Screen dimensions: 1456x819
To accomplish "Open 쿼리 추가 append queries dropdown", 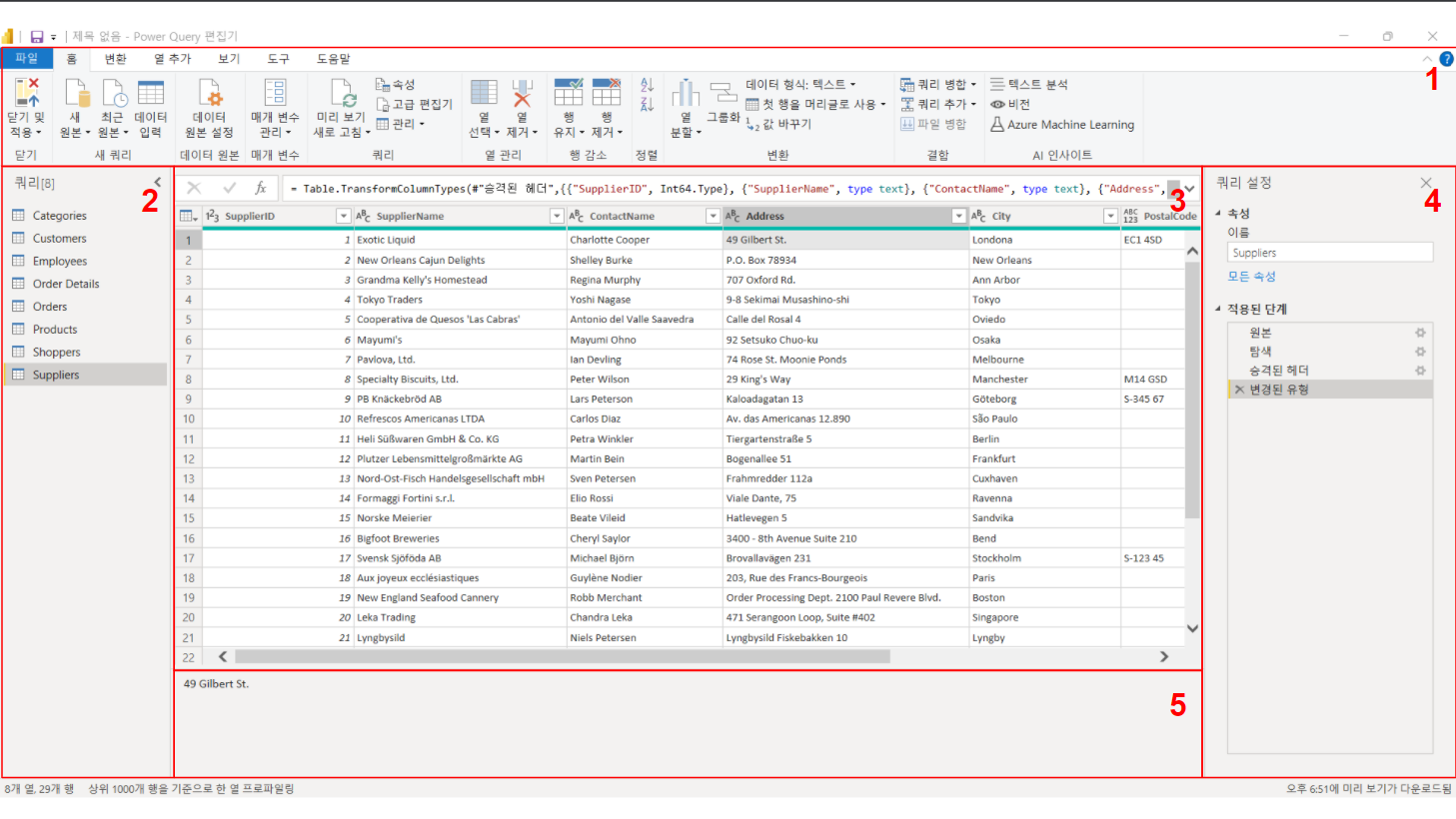I will click(938, 104).
